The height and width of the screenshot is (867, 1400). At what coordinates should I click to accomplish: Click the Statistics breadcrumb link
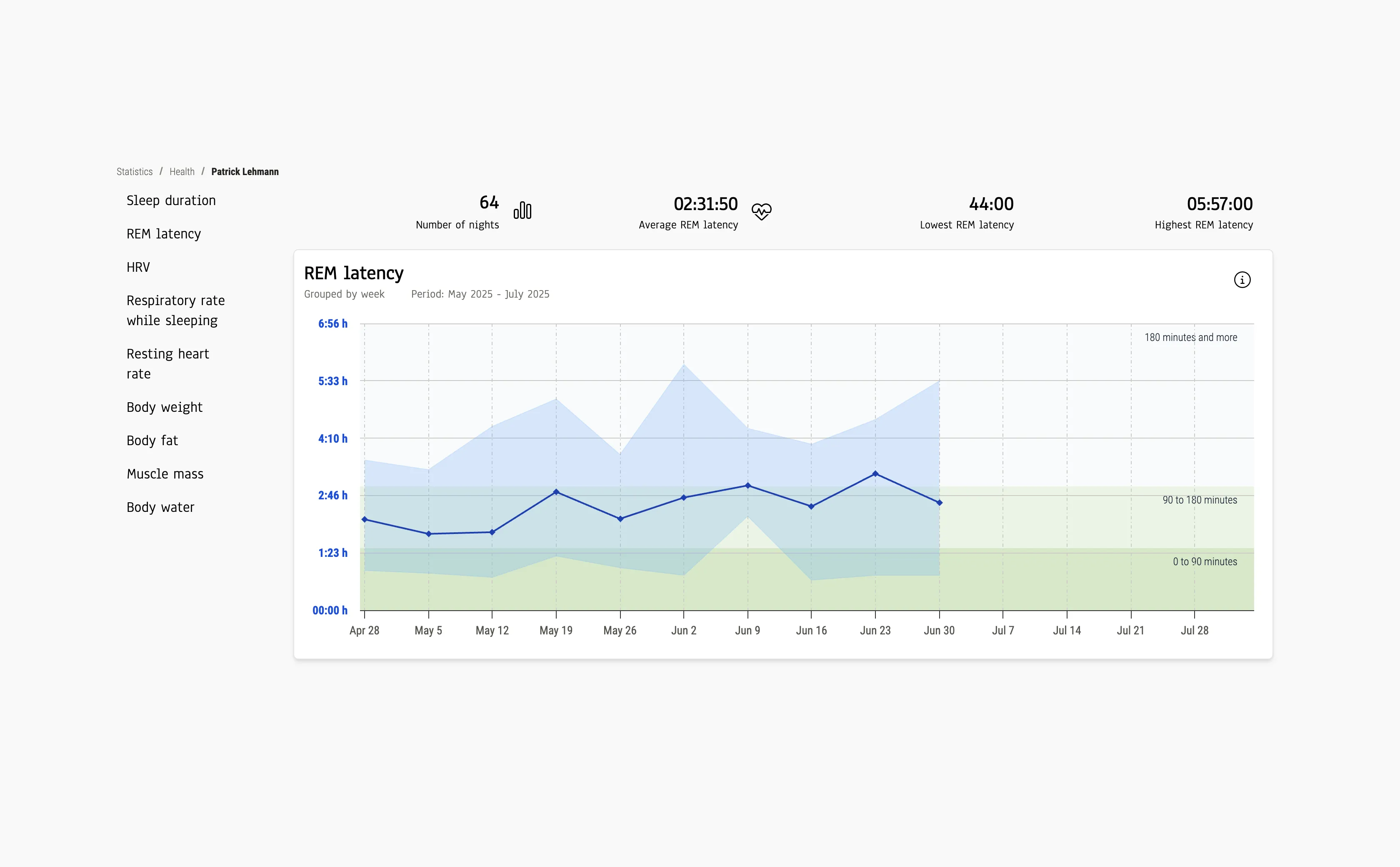coord(134,171)
